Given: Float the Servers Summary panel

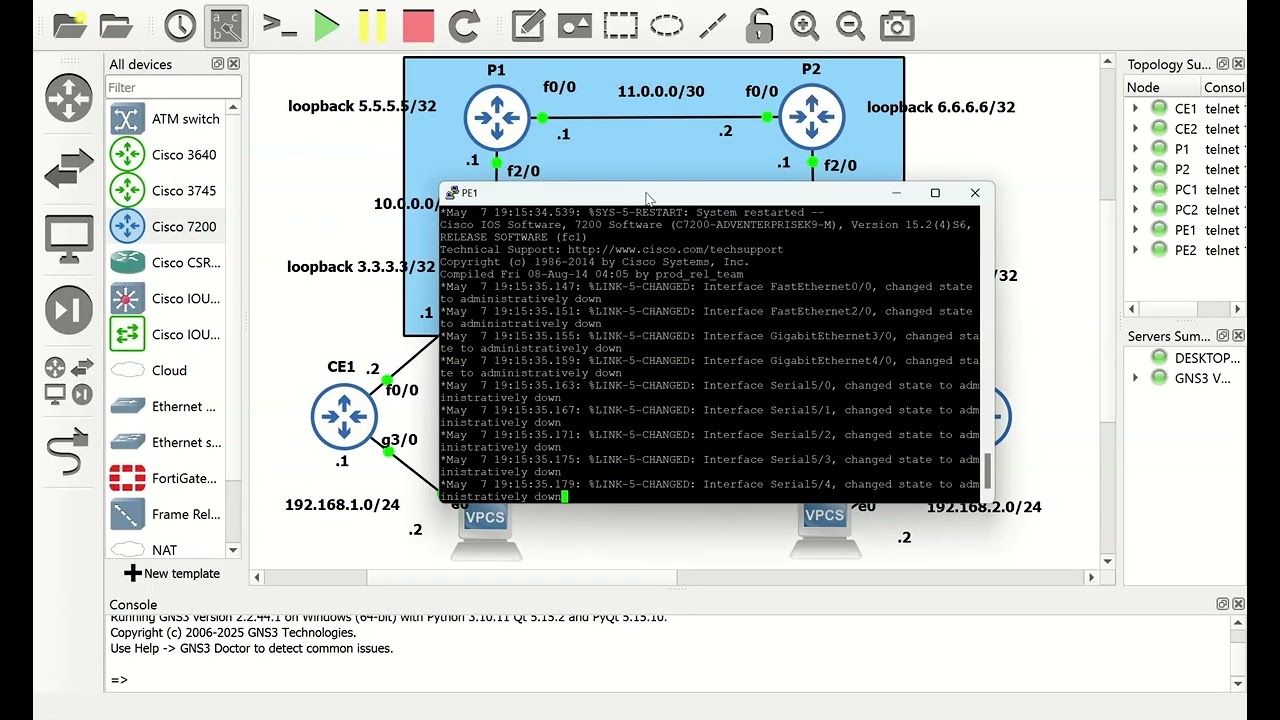Looking at the screenshot, I should point(1223,336).
